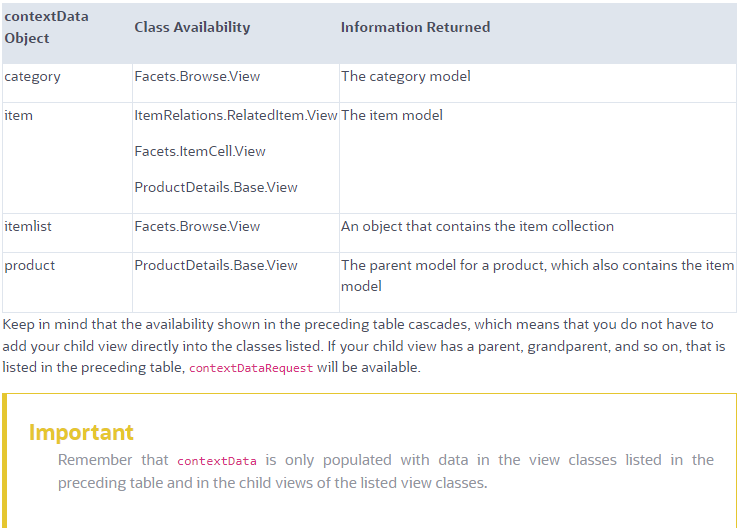The image size is (737, 528).
Task: Click ProductDetails.Base.View in the item row
Action: click(216, 188)
